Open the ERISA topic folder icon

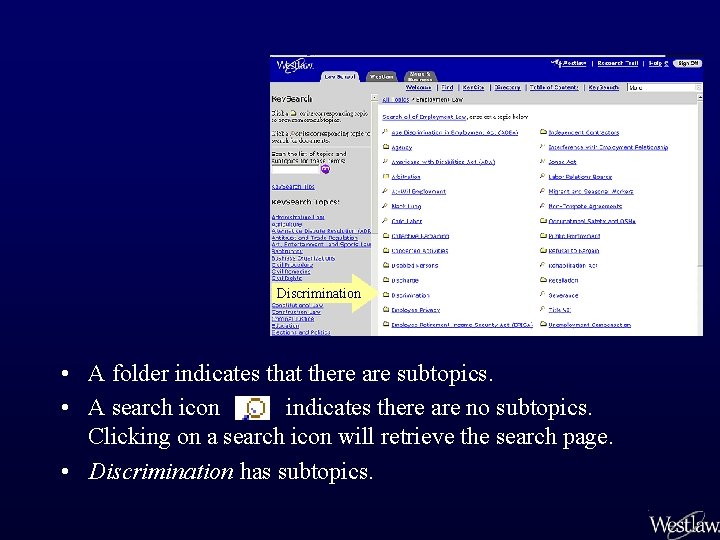(386, 324)
